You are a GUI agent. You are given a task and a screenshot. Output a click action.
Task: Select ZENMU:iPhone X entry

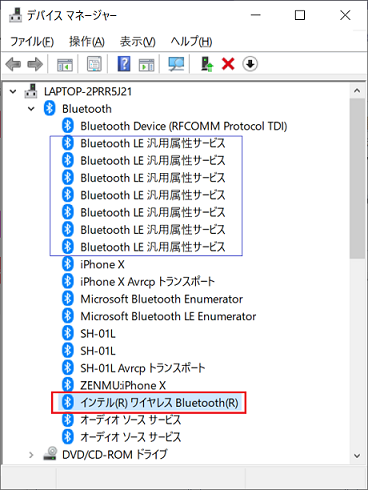point(123,385)
